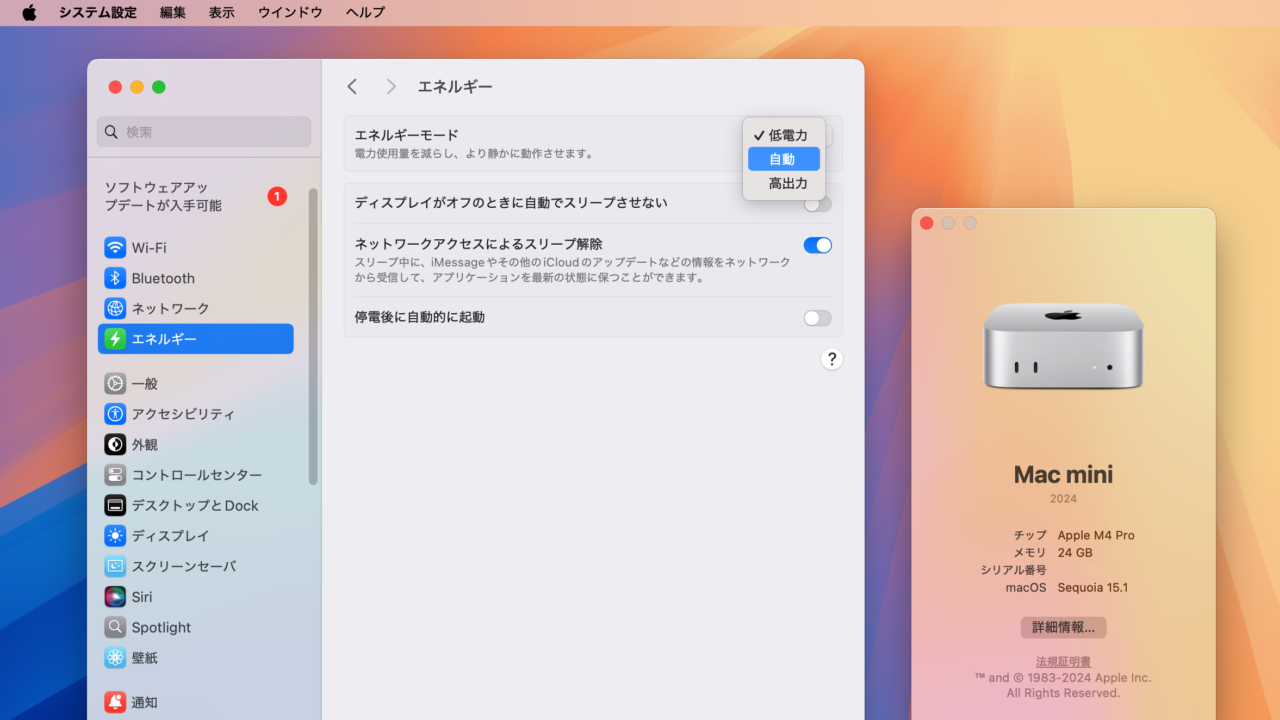Viewport: 1280px width, 720px height.
Task: Click the Mac mini image
Action: point(1063,346)
